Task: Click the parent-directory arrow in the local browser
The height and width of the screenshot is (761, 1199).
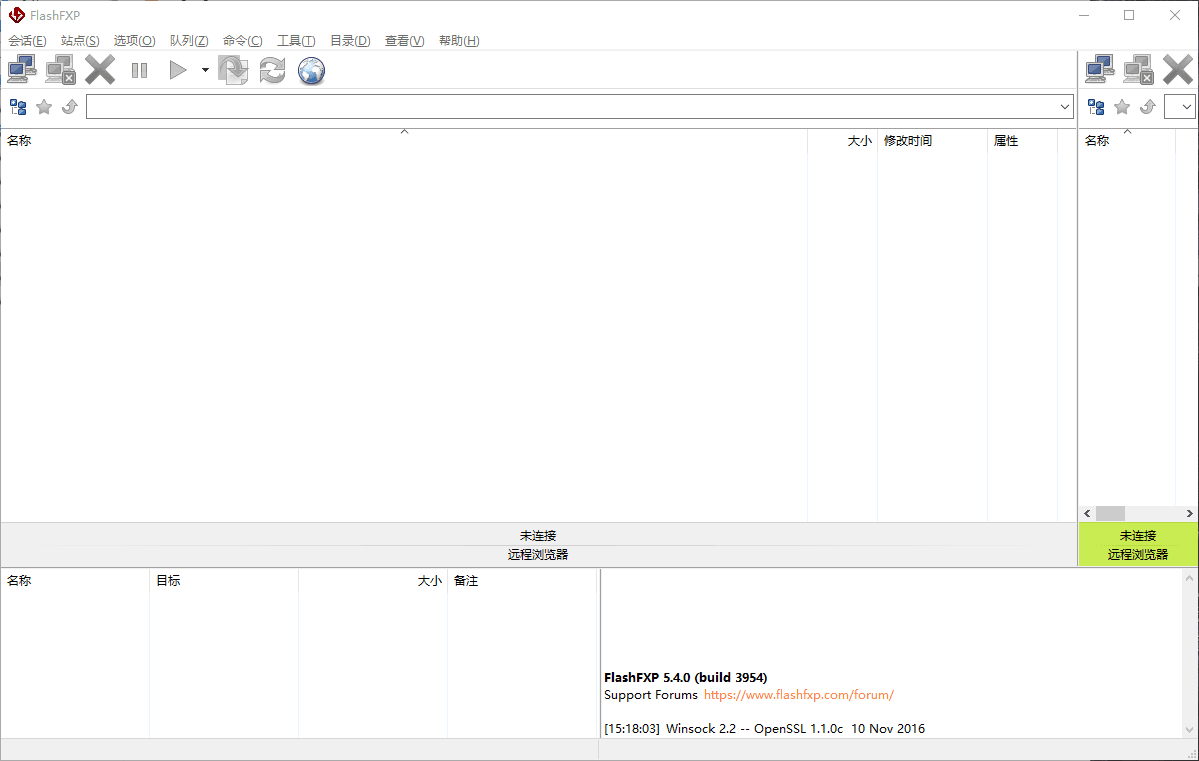Action: point(69,106)
